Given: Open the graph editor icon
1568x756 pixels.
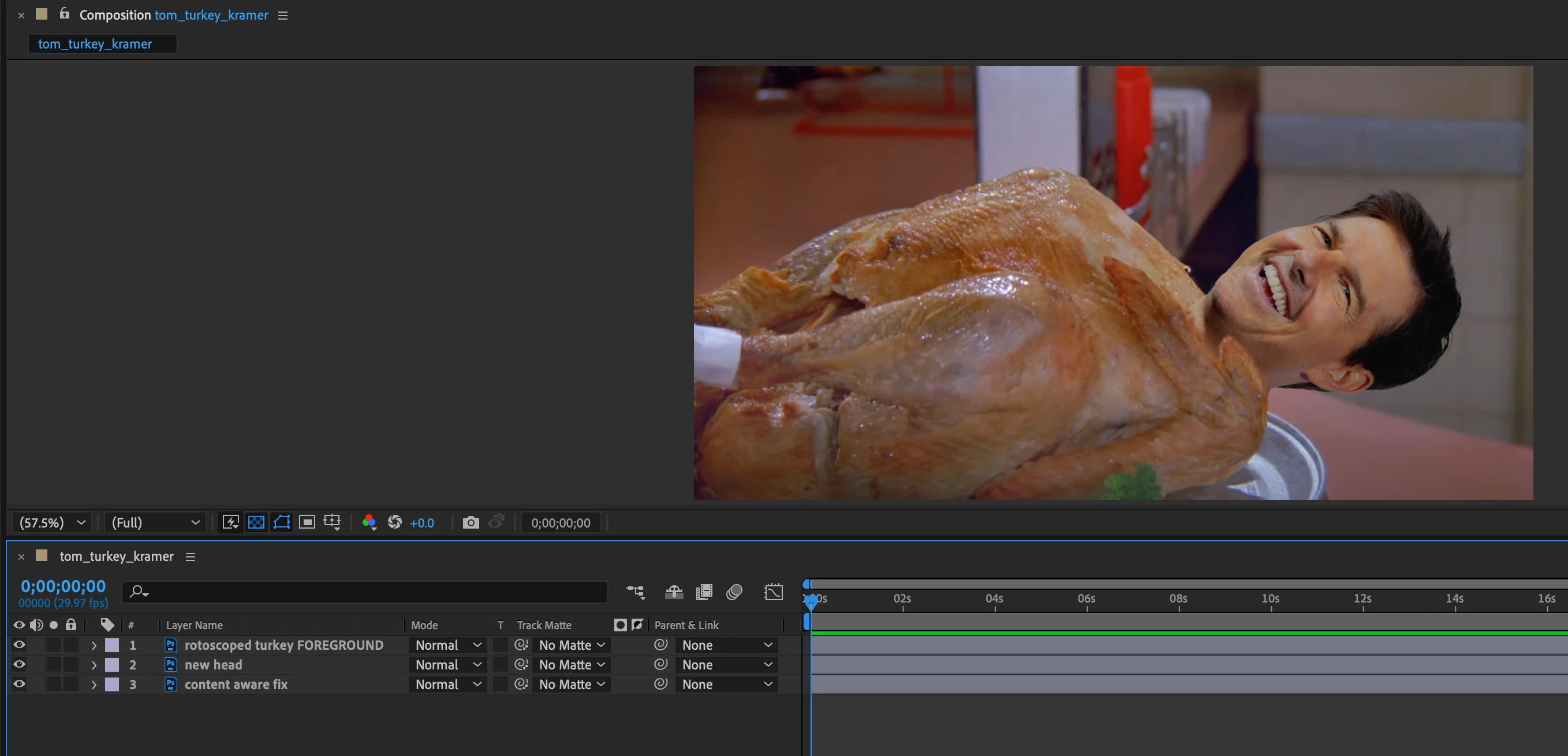Looking at the screenshot, I should pos(773,592).
